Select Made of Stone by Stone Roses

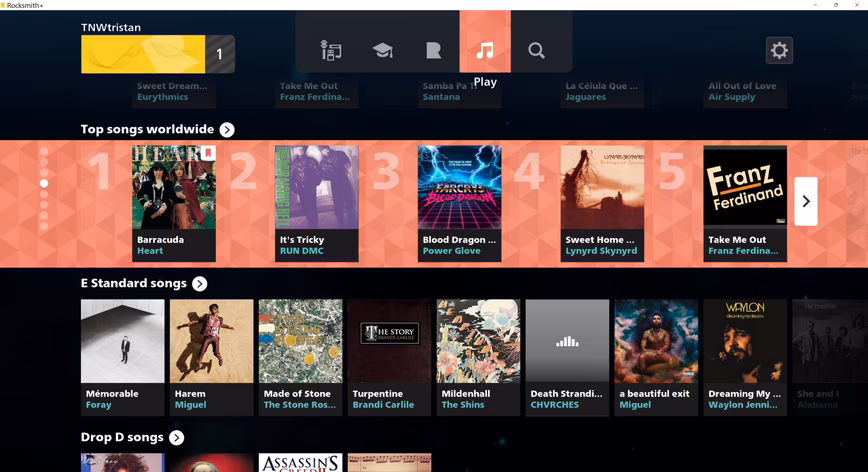(301, 357)
